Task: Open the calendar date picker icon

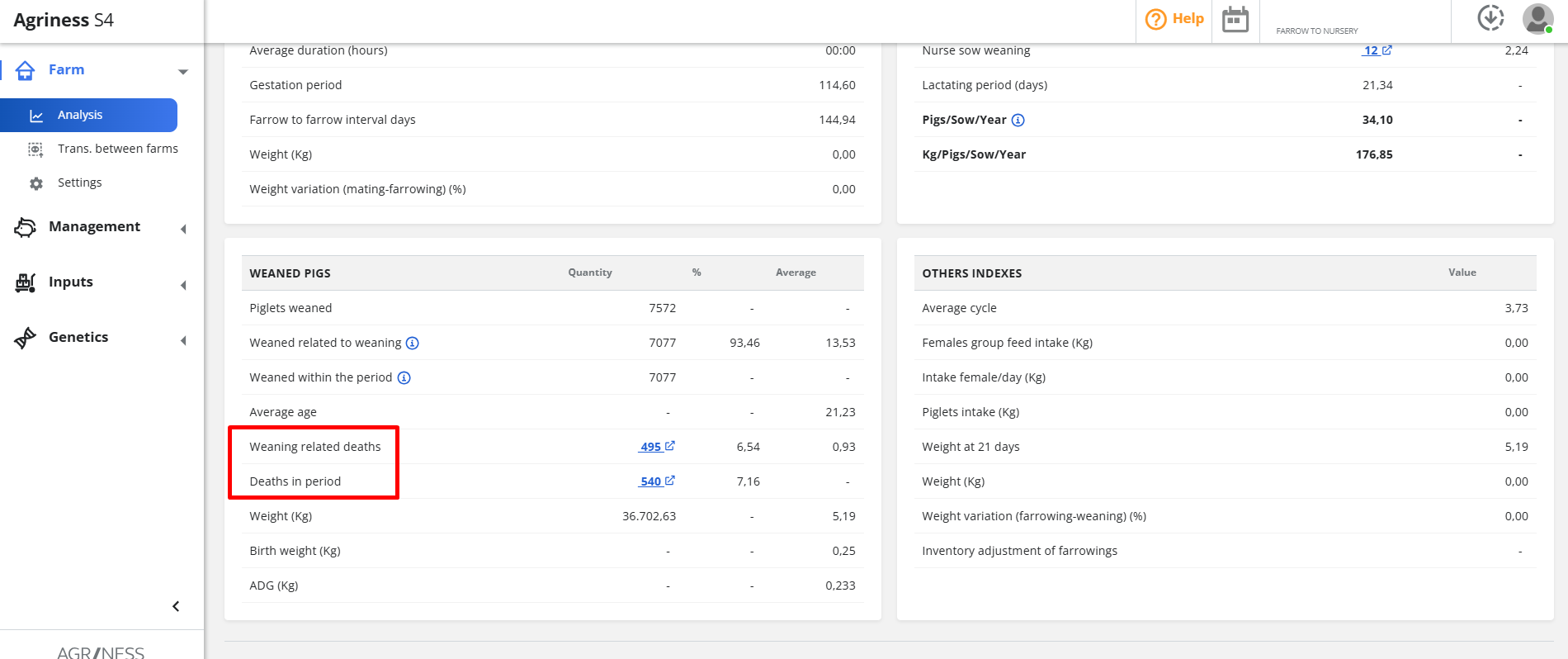Action: click(x=1235, y=19)
